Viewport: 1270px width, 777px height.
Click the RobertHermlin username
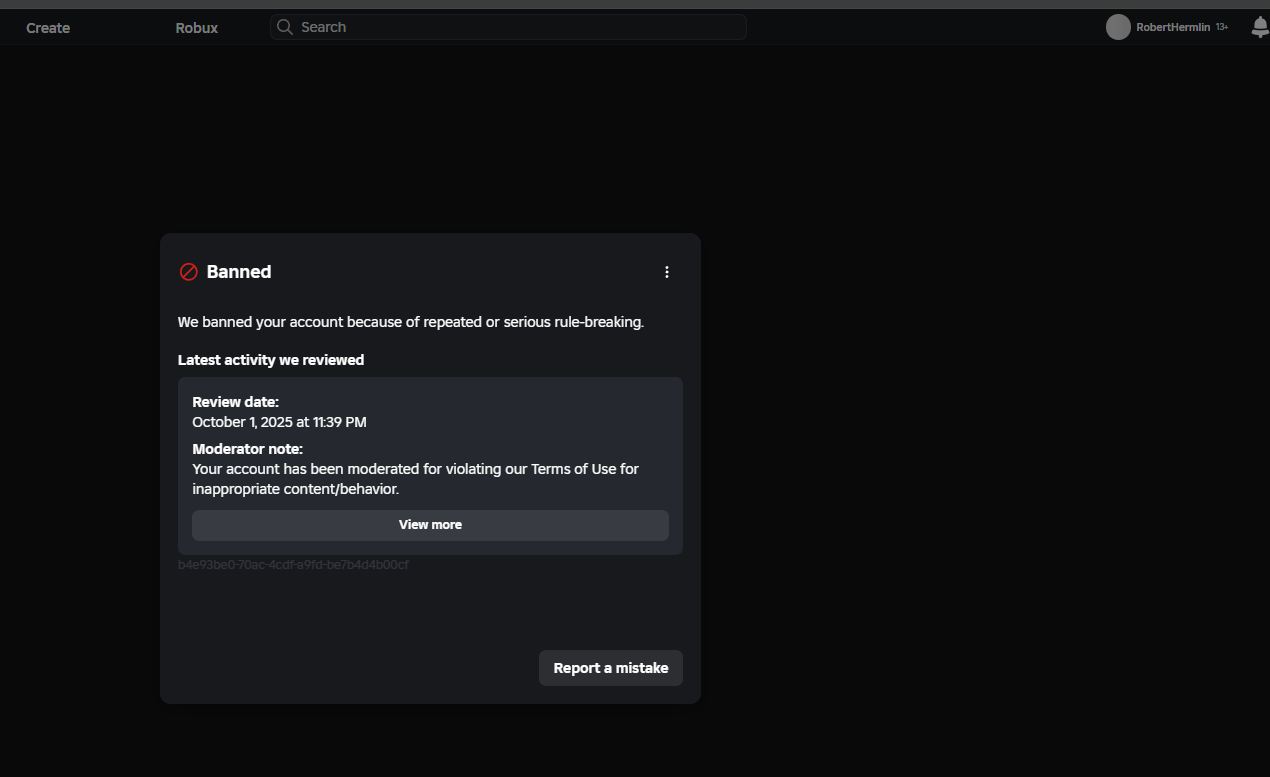pos(1173,28)
